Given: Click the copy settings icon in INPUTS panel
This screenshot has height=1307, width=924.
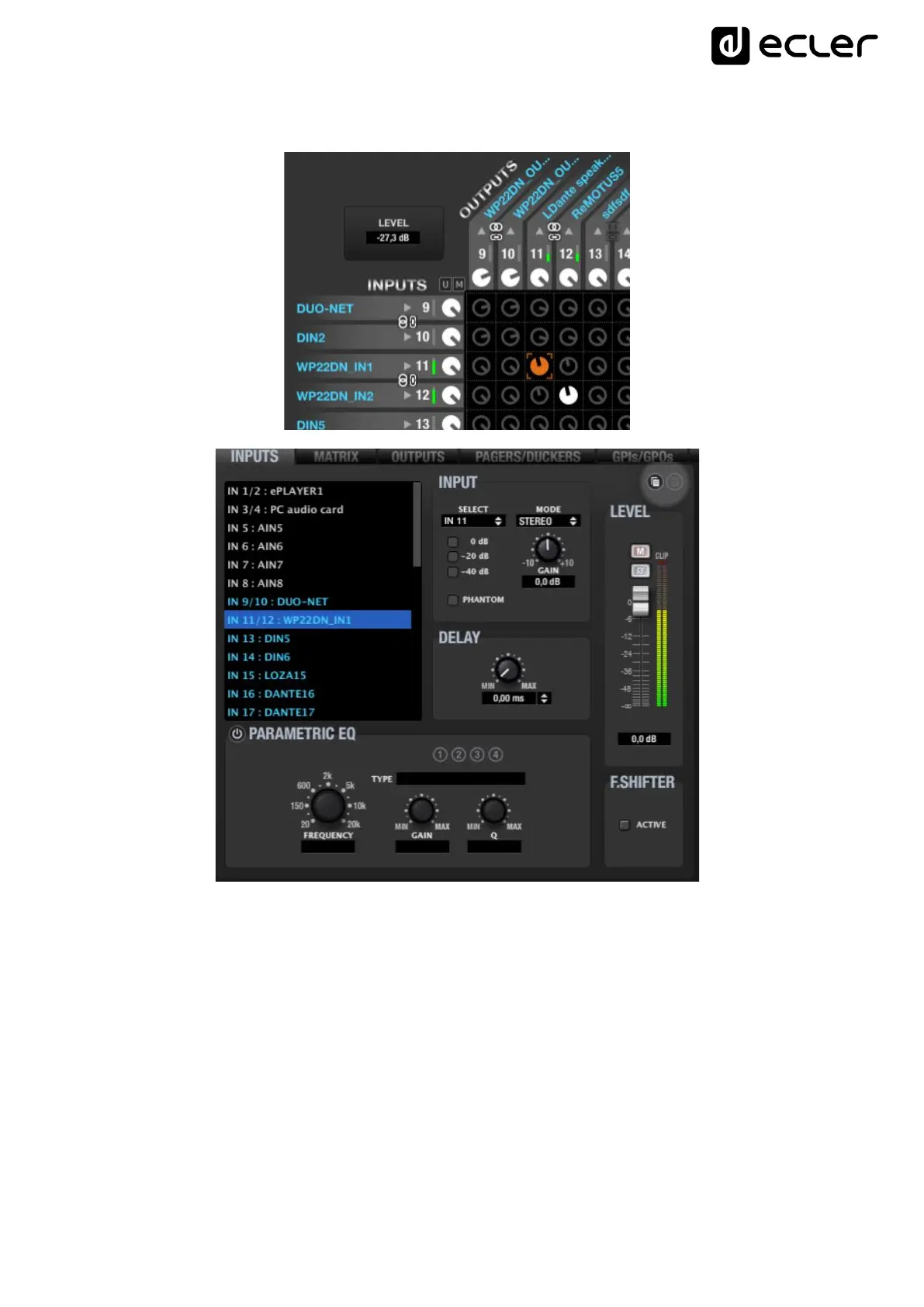Looking at the screenshot, I should click(x=655, y=482).
